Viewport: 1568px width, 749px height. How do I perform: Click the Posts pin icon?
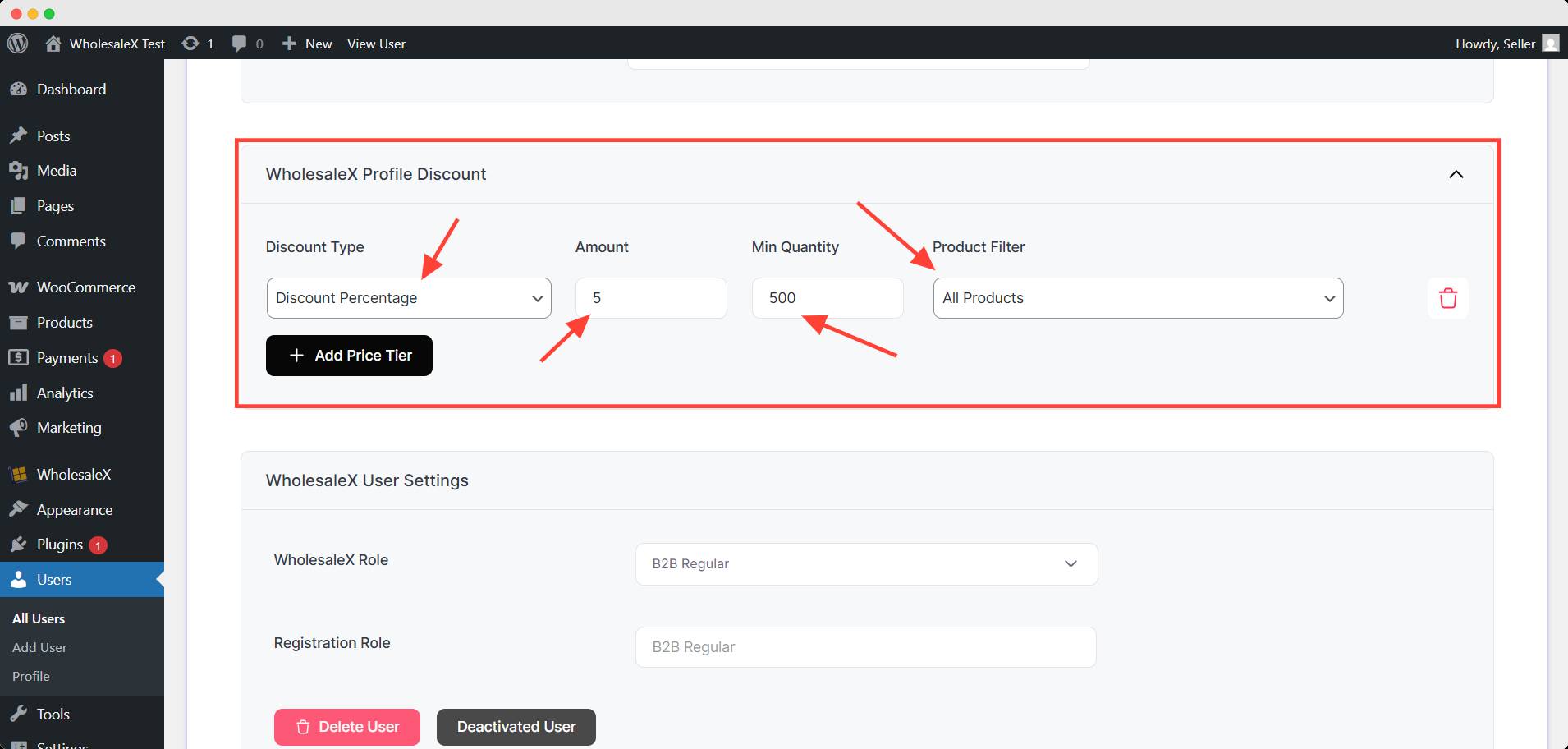point(19,136)
